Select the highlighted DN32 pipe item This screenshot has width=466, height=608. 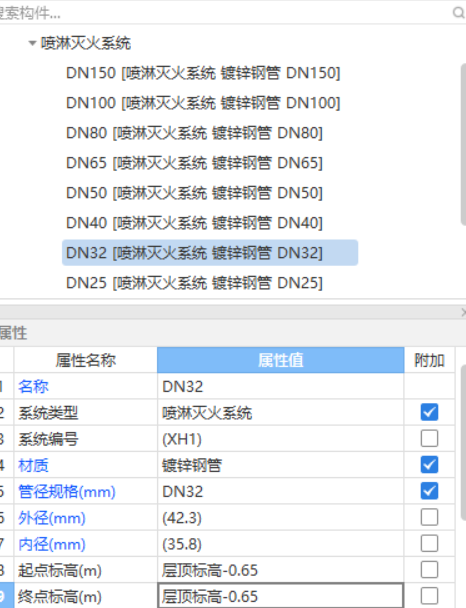coord(210,253)
